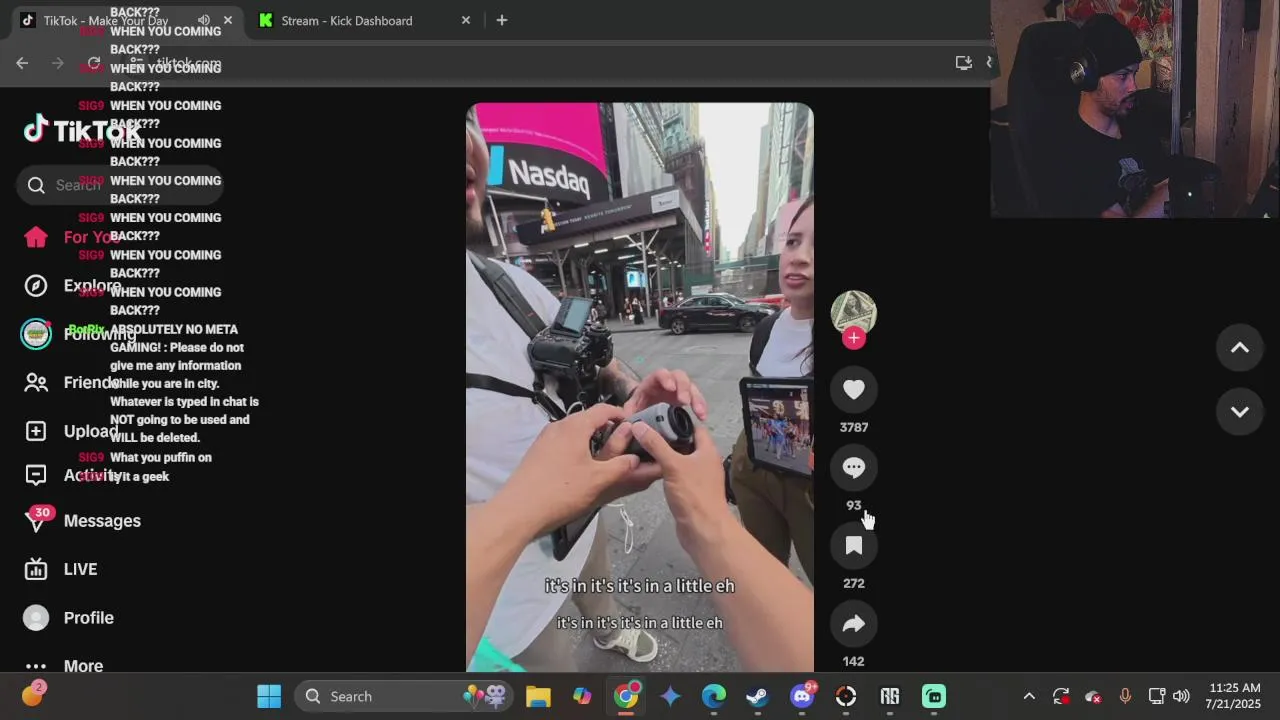Go to the next video with down chevron

point(1239,412)
